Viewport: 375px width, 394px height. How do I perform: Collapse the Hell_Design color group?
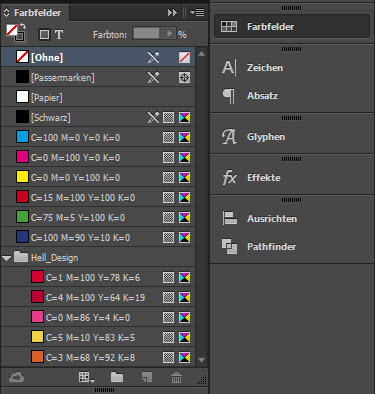click(x=7, y=258)
